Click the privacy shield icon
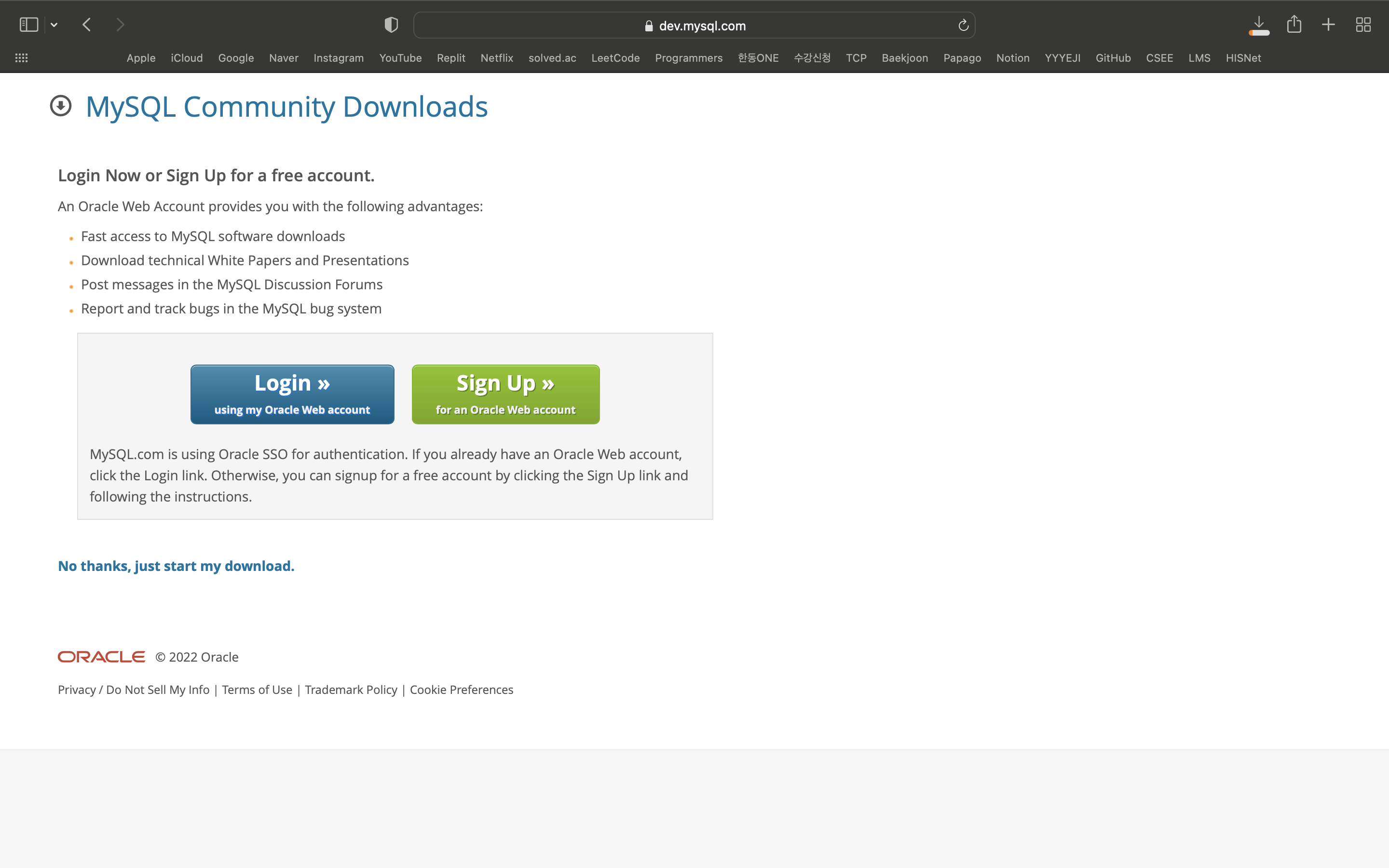Screen dimensions: 1389x868 [391, 25]
